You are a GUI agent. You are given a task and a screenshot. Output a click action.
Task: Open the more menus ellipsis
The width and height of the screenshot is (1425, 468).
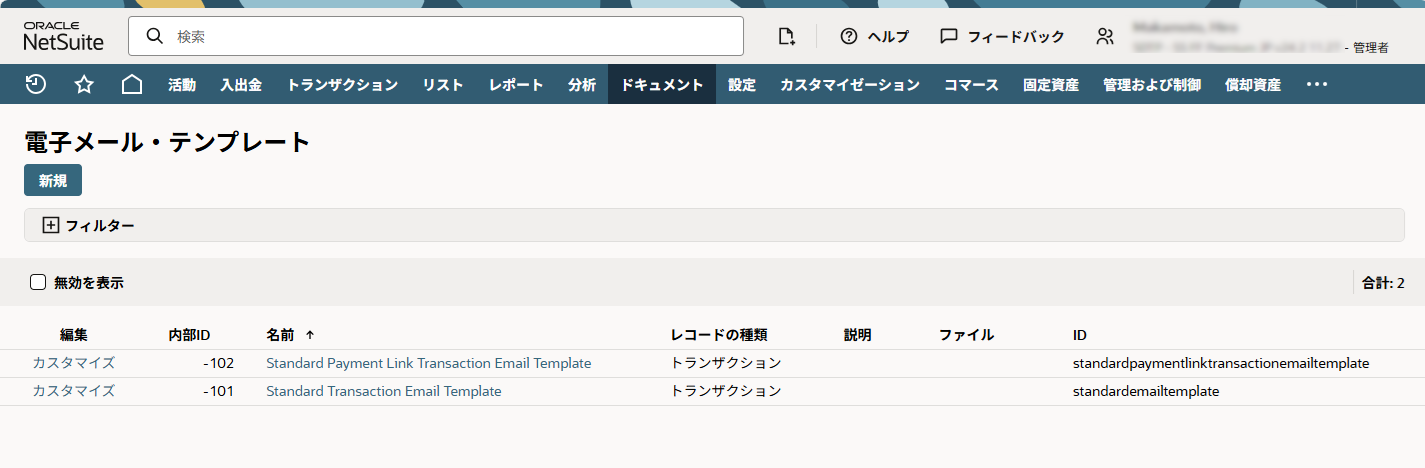point(1317,84)
